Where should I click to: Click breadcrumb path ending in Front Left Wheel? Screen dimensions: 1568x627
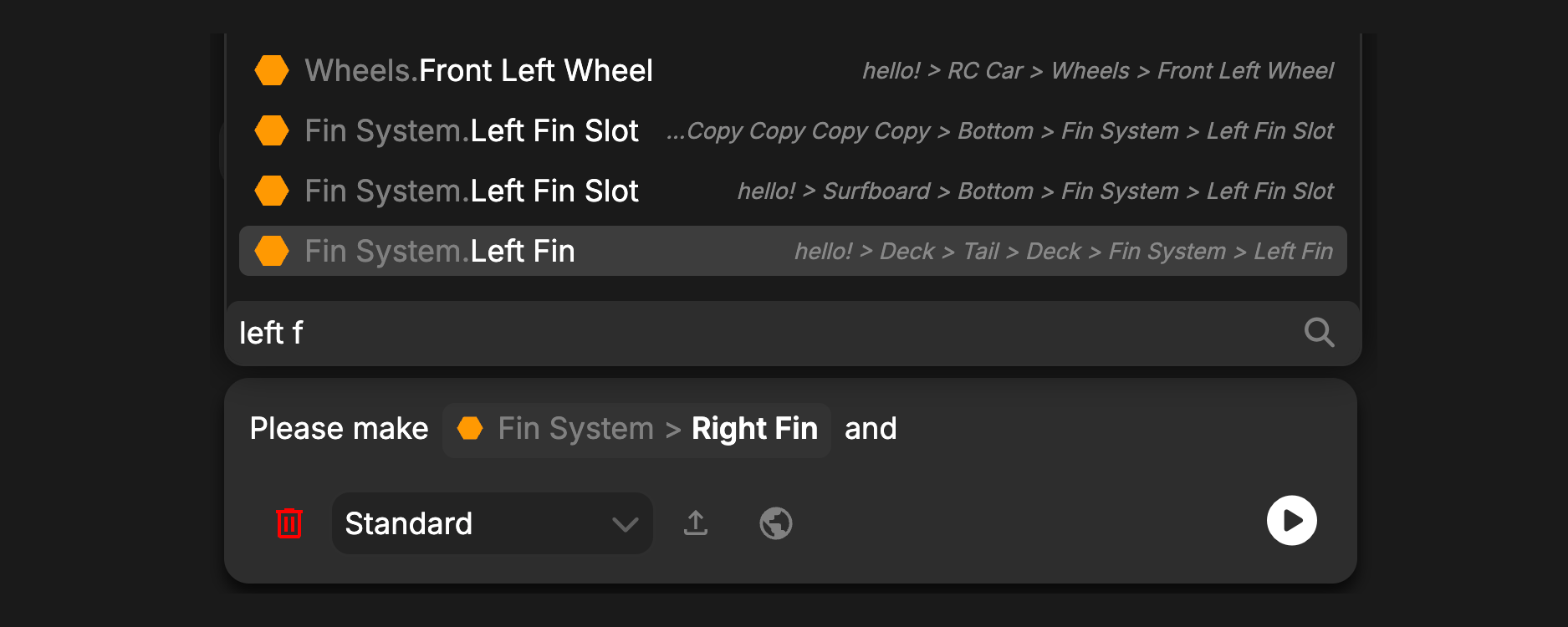(1097, 71)
